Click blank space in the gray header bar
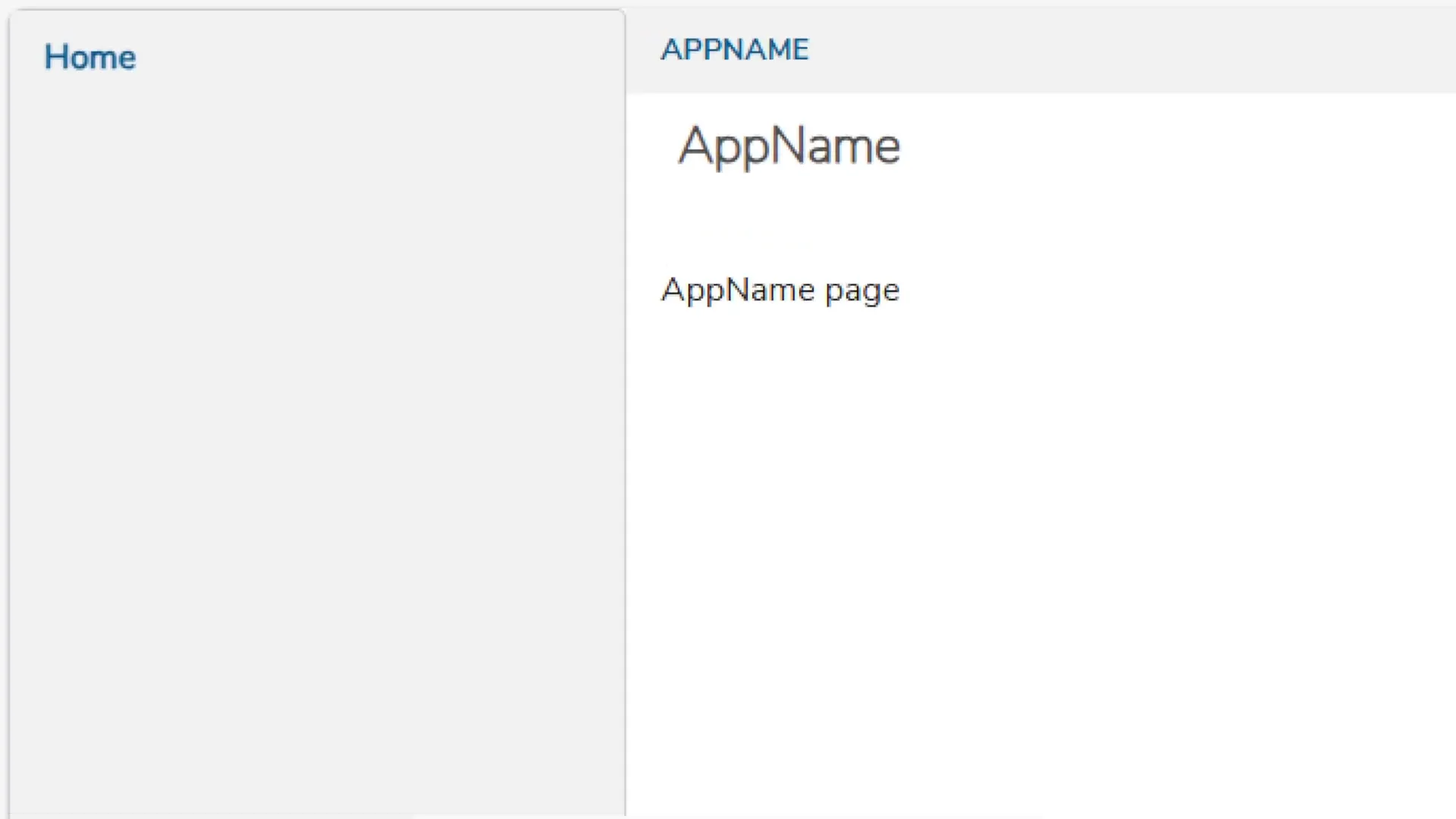1456x819 pixels. [x=1137, y=50]
